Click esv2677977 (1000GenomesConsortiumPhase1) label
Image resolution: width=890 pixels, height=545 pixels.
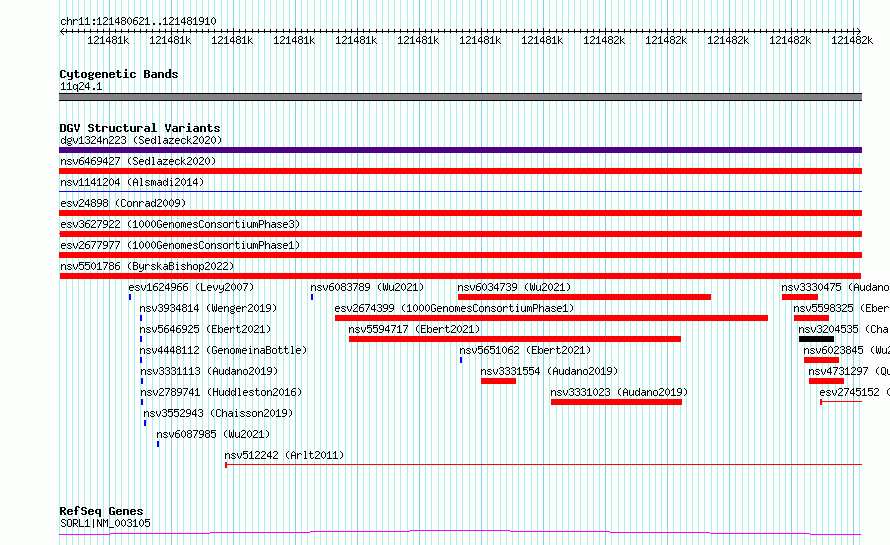point(180,245)
